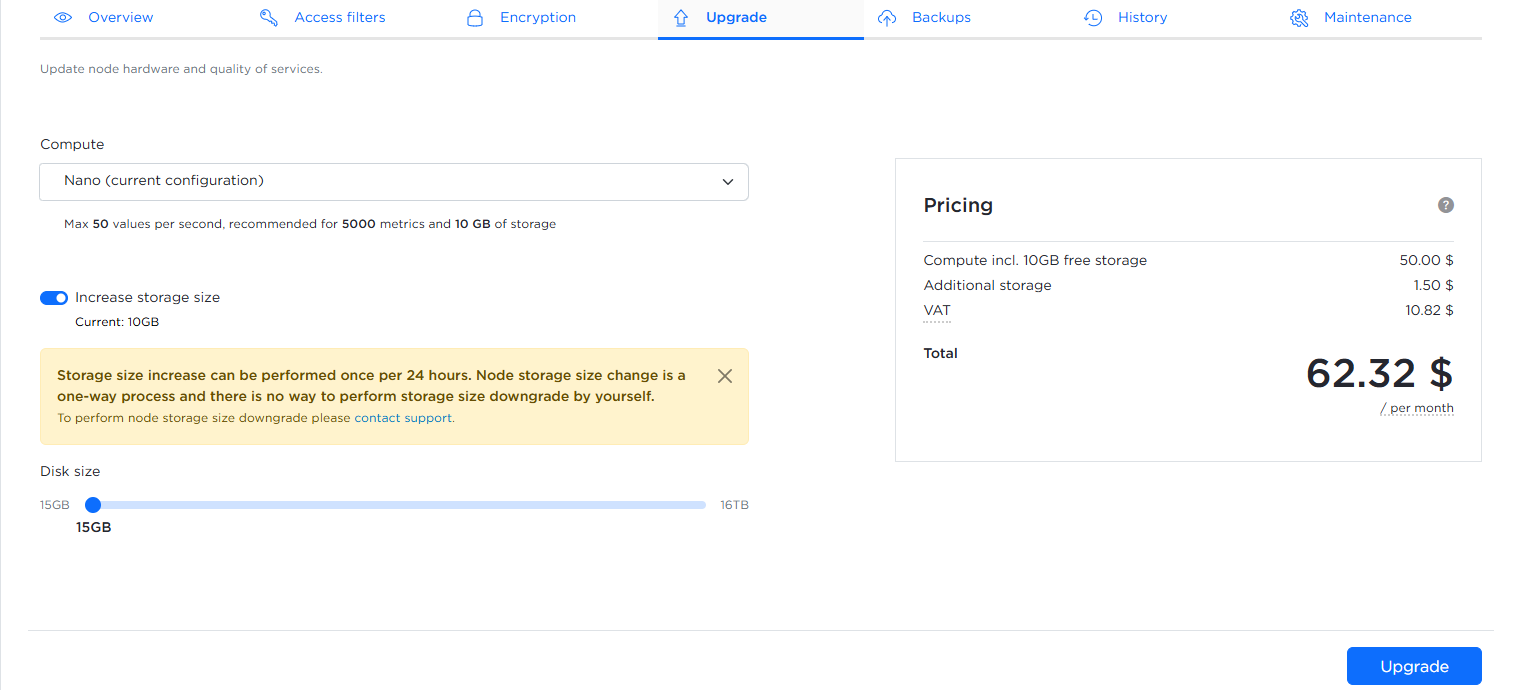This screenshot has width=1516, height=690.
Task: Click the Disk size slider handle
Action: [x=93, y=505]
